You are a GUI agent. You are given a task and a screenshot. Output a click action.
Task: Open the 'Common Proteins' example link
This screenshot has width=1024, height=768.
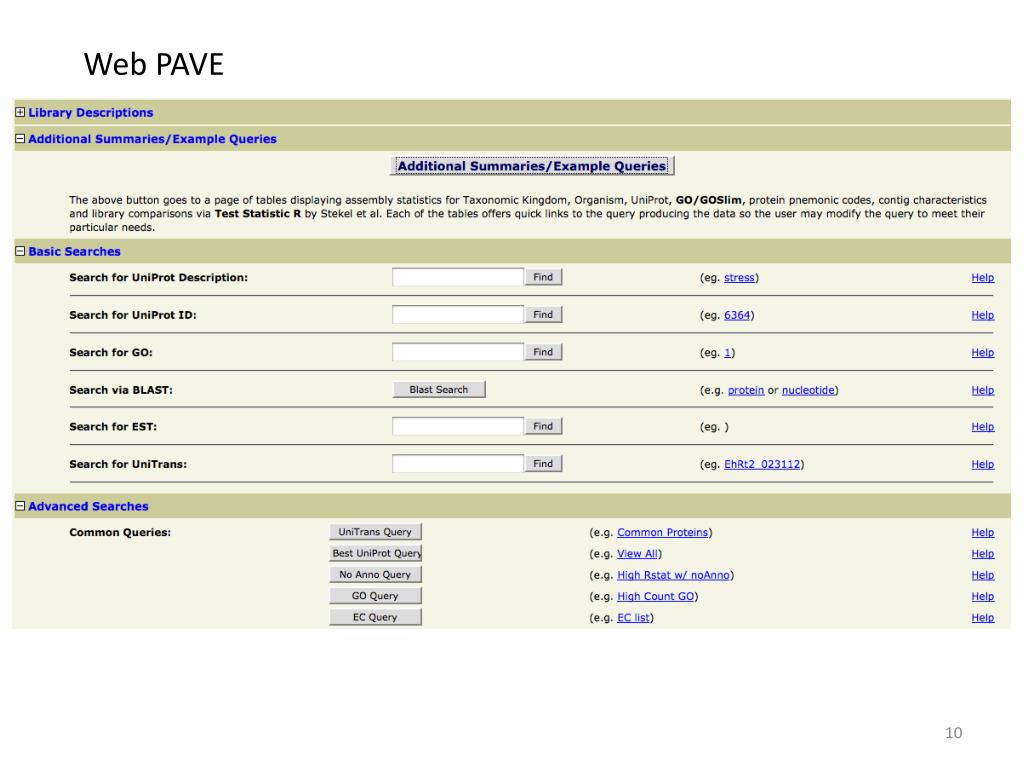[663, 532]
